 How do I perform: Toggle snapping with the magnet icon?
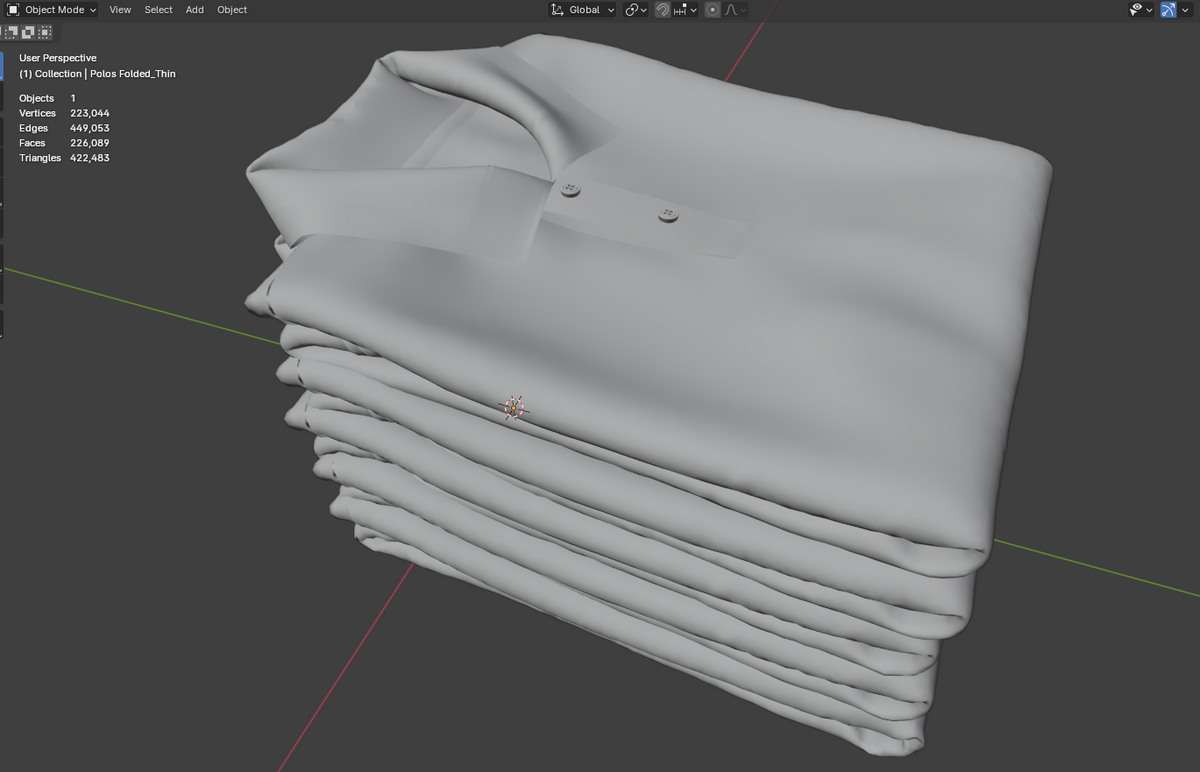[x=662, y=10]
